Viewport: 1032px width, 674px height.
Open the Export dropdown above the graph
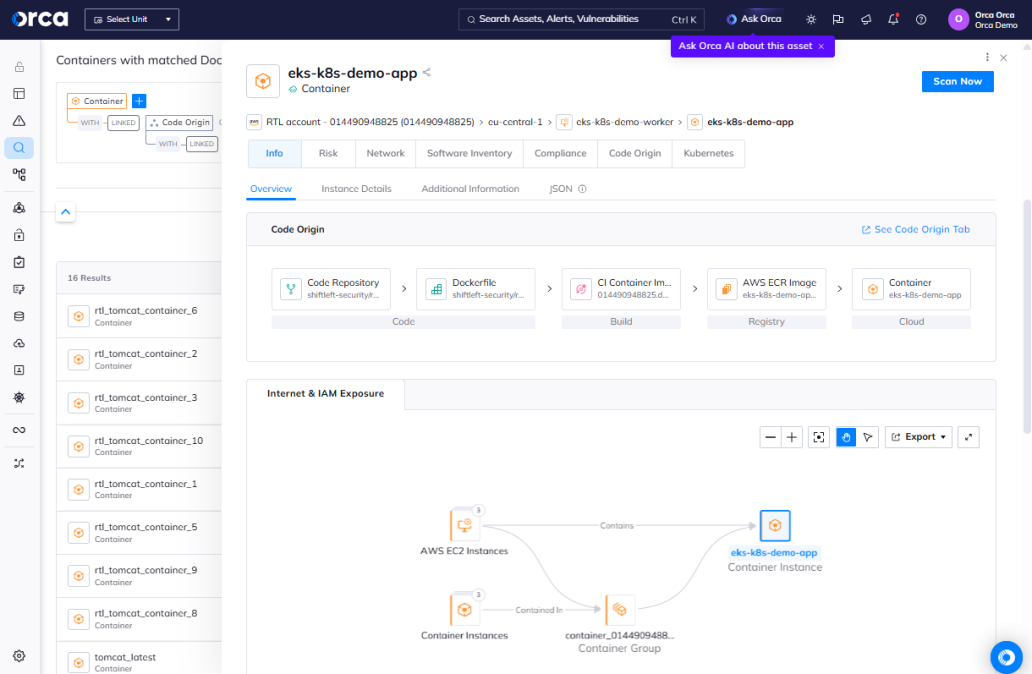point(917,437)
